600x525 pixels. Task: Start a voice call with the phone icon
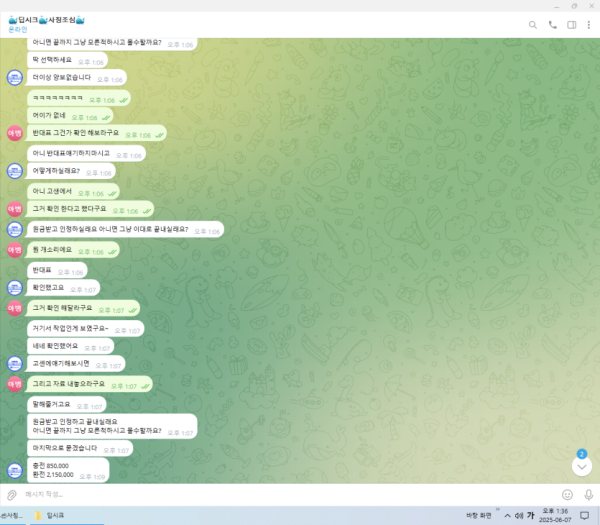pos(553,25)
